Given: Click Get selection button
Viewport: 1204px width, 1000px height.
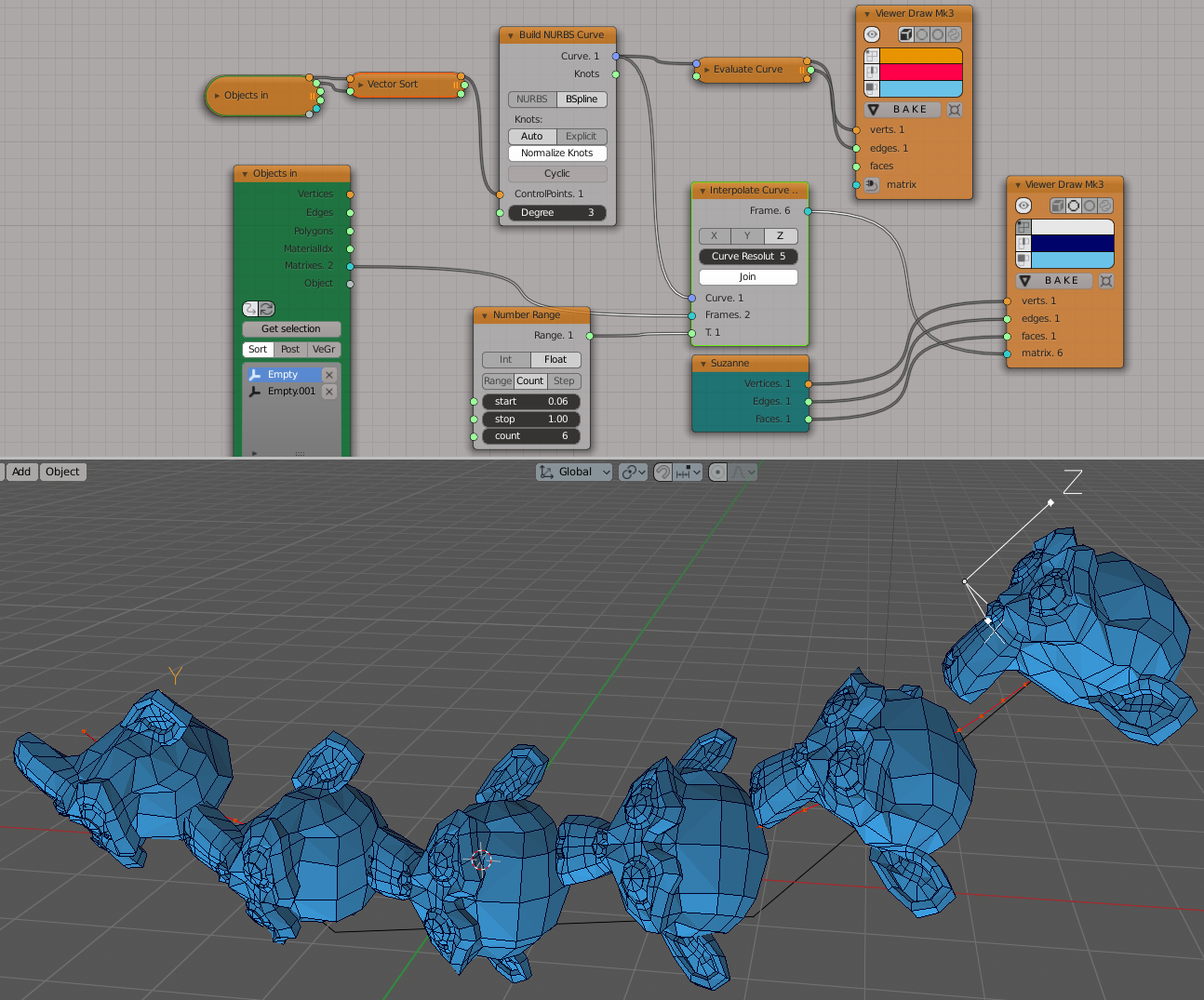Looking at the screenshot, I should tap(291, 329).
